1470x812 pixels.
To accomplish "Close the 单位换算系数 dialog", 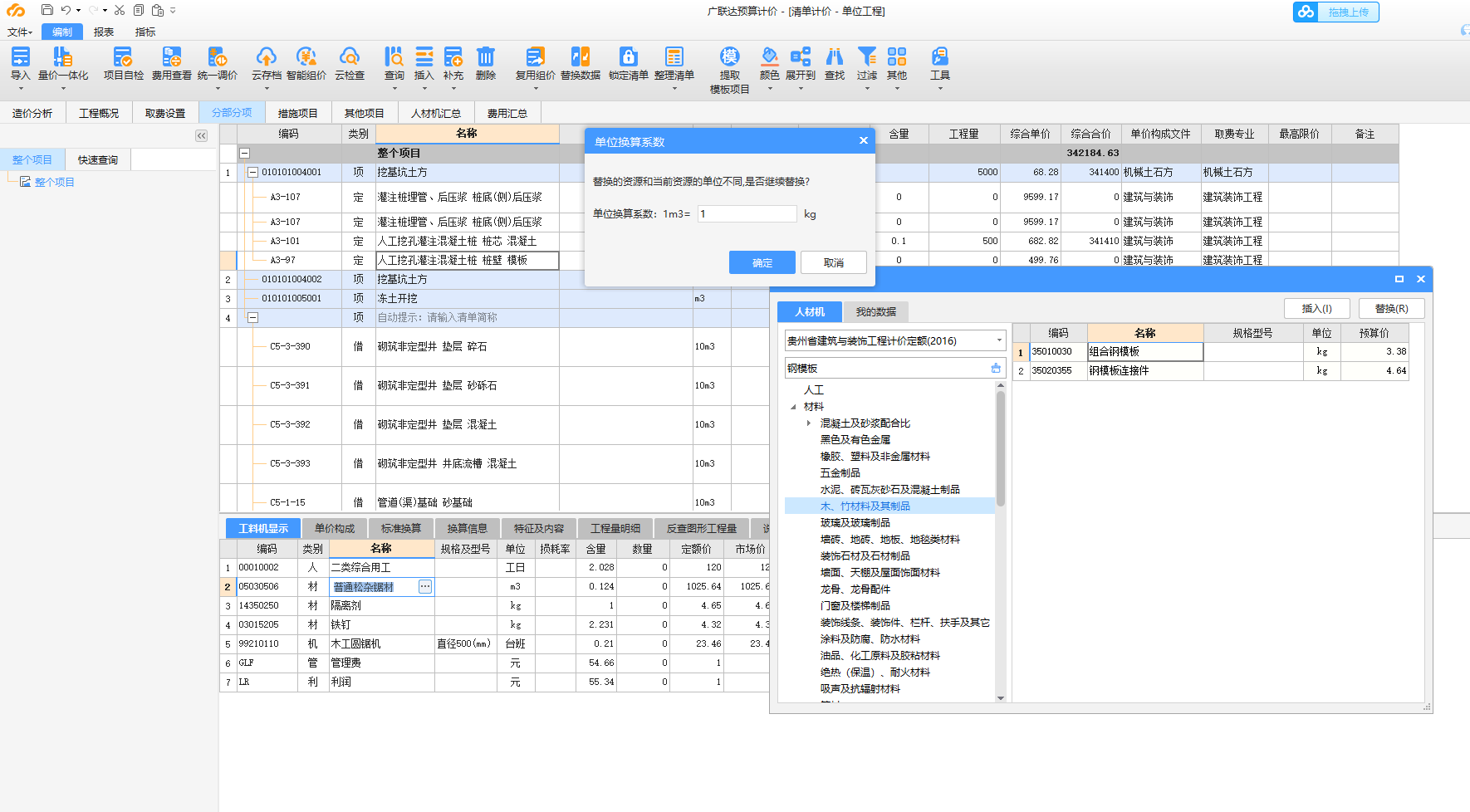I will (864, 140).
